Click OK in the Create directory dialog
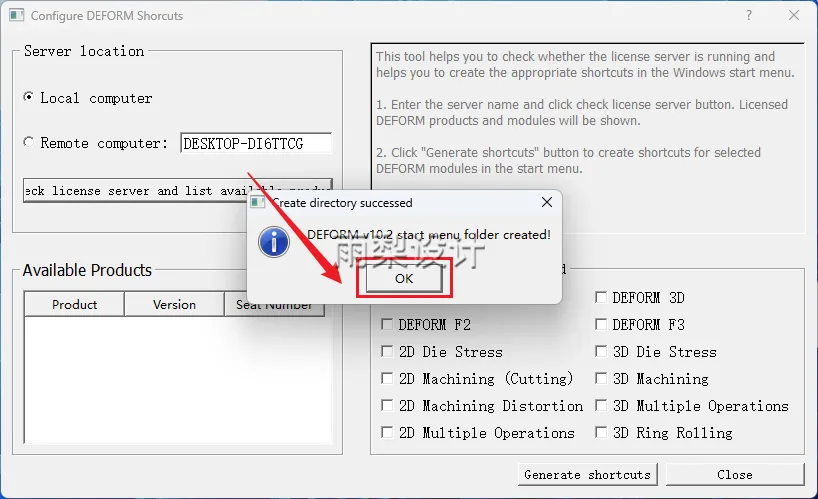 [404, 278]
